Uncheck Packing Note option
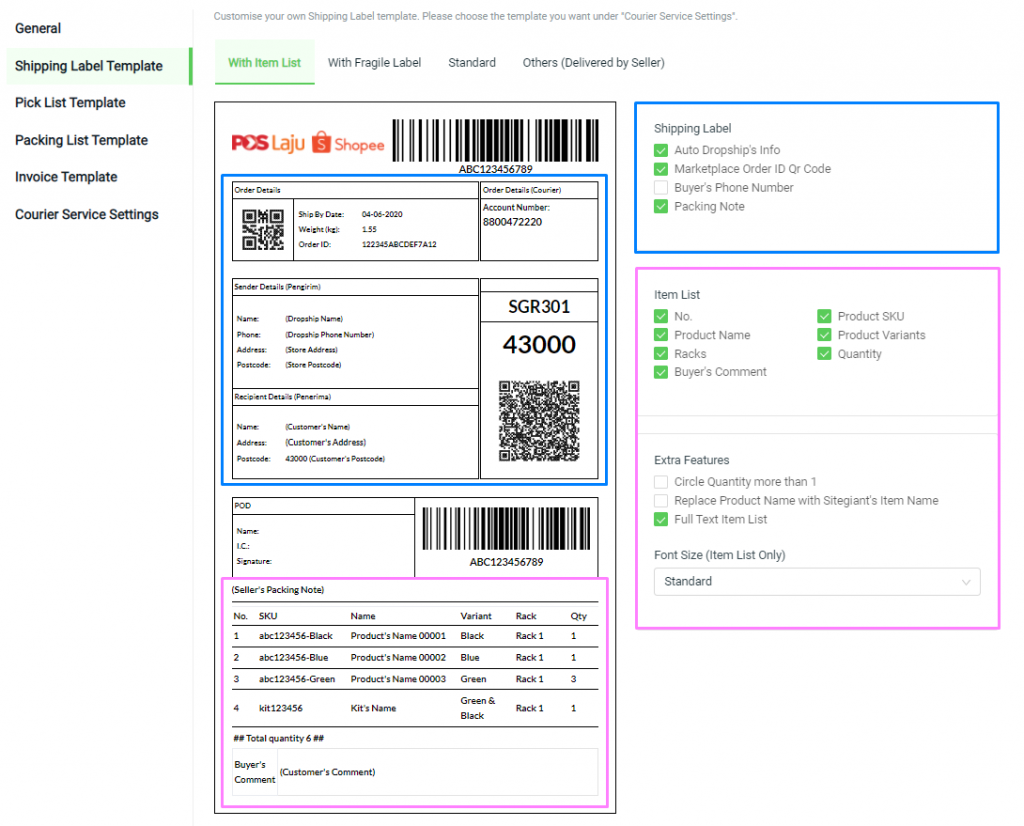This screenshot has height=826, width=1024. 661,206
